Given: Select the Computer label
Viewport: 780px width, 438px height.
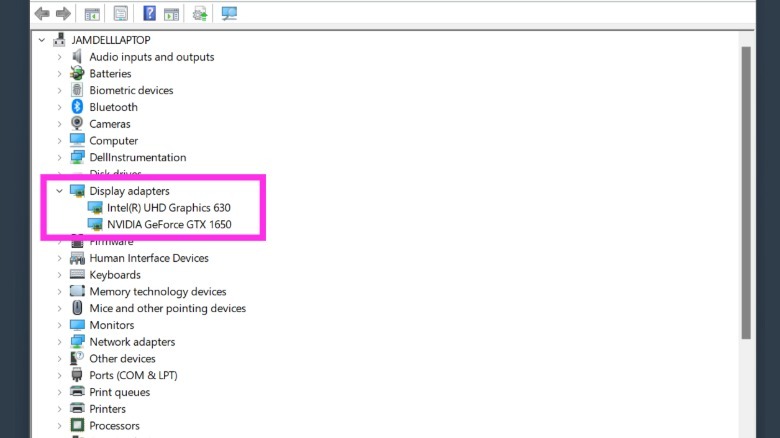Looking at the screenshot, I should [113, 141].
